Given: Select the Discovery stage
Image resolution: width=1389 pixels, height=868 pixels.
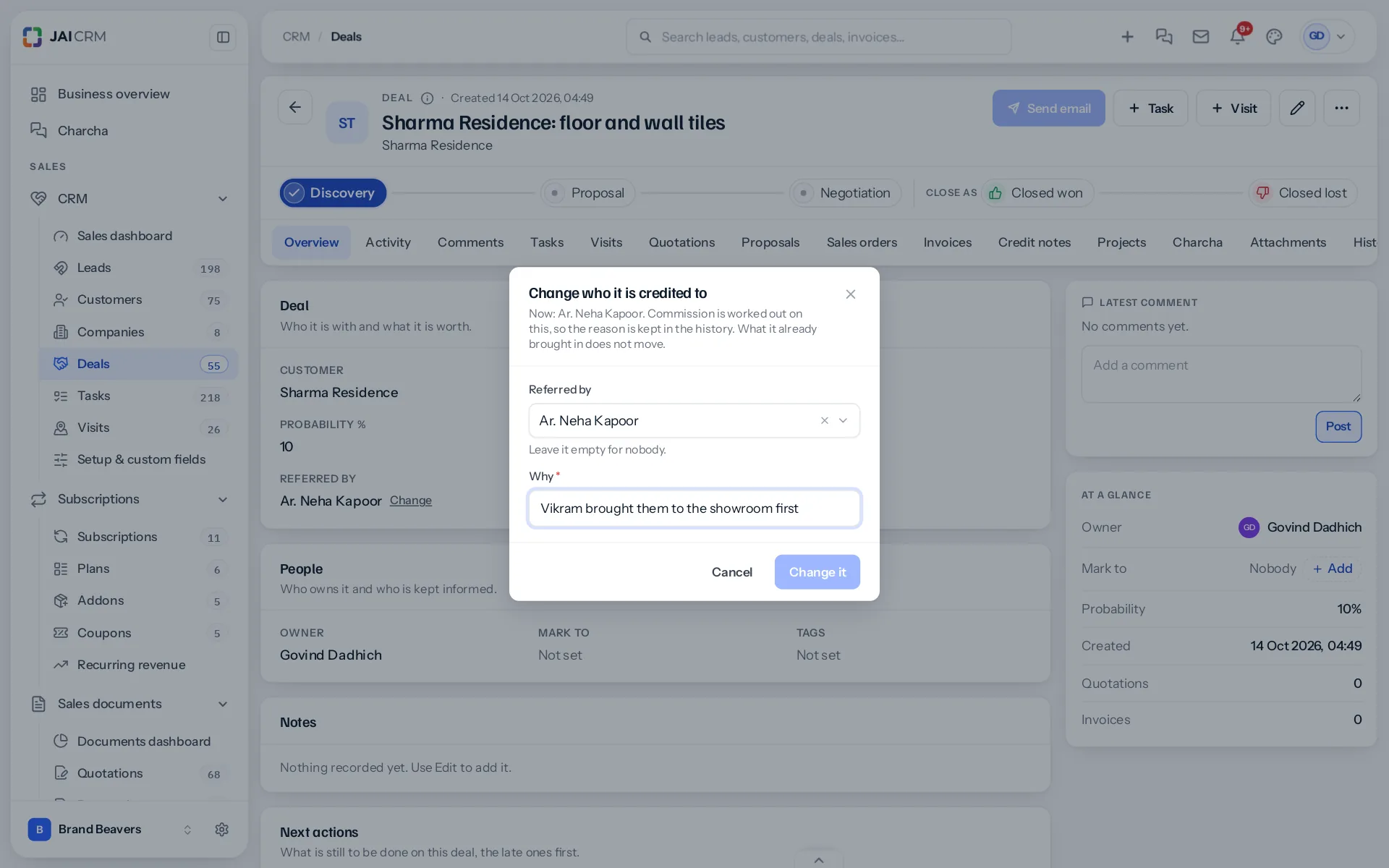Looking at the screenshot, I should [333, 193].
